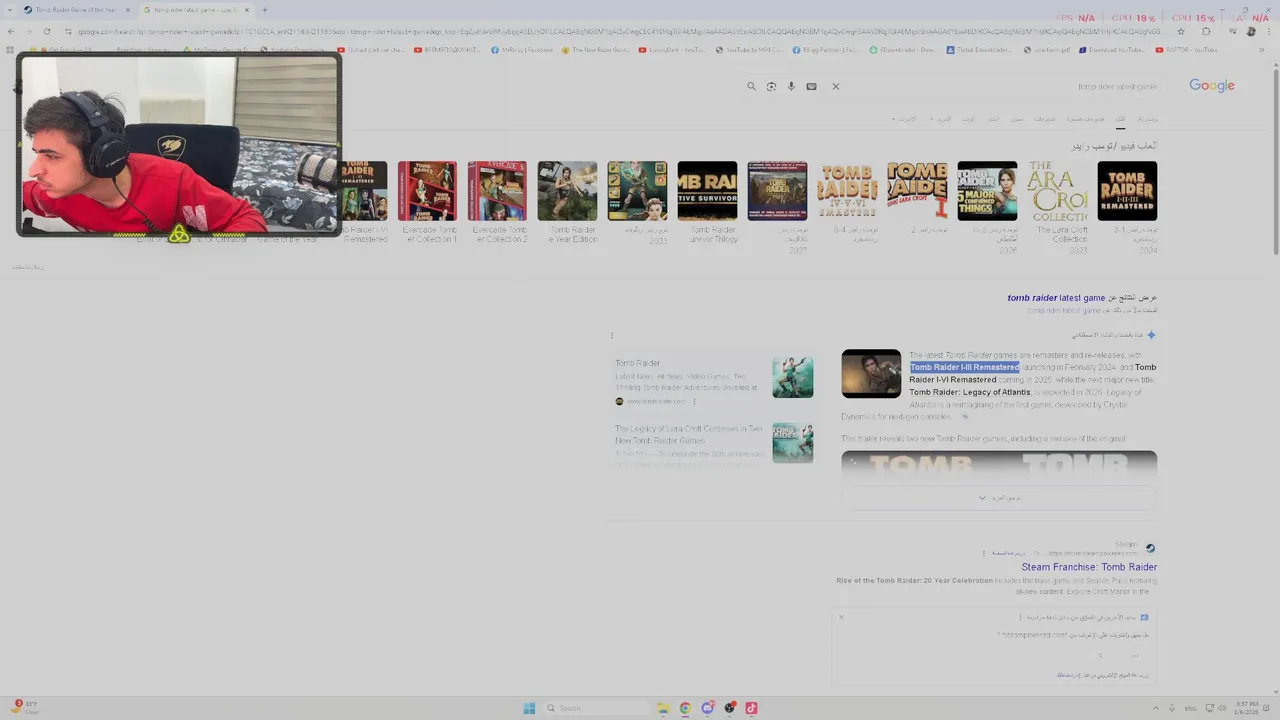Open three-dot menu on AI overview sources
The image size is (1280, 720).
[612, 335]
